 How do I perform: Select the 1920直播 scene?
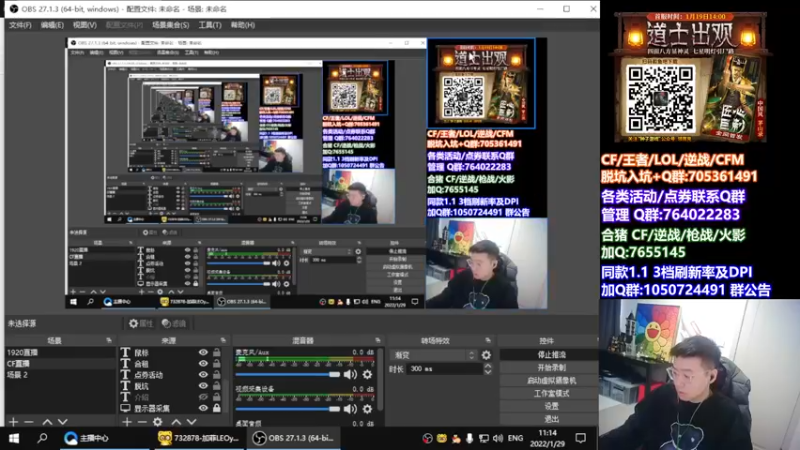tap(60, 353)
